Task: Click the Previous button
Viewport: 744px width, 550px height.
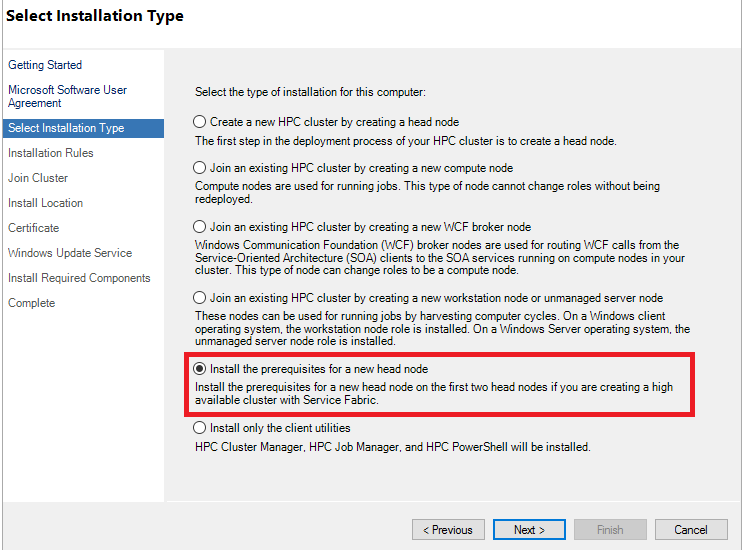Action: (x=448, y=530)
